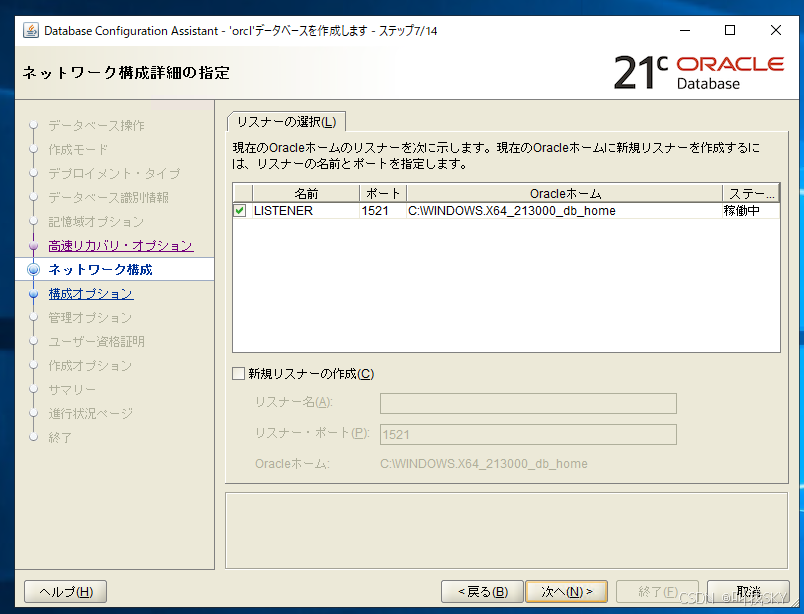Open 構成オプション step link
Viewport: 804px width, 614px height.
(x=91, y=293)
